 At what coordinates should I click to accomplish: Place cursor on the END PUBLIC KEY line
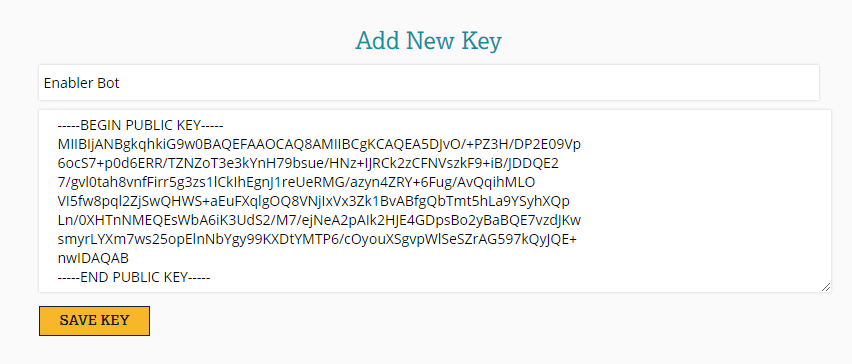point(134,277)
